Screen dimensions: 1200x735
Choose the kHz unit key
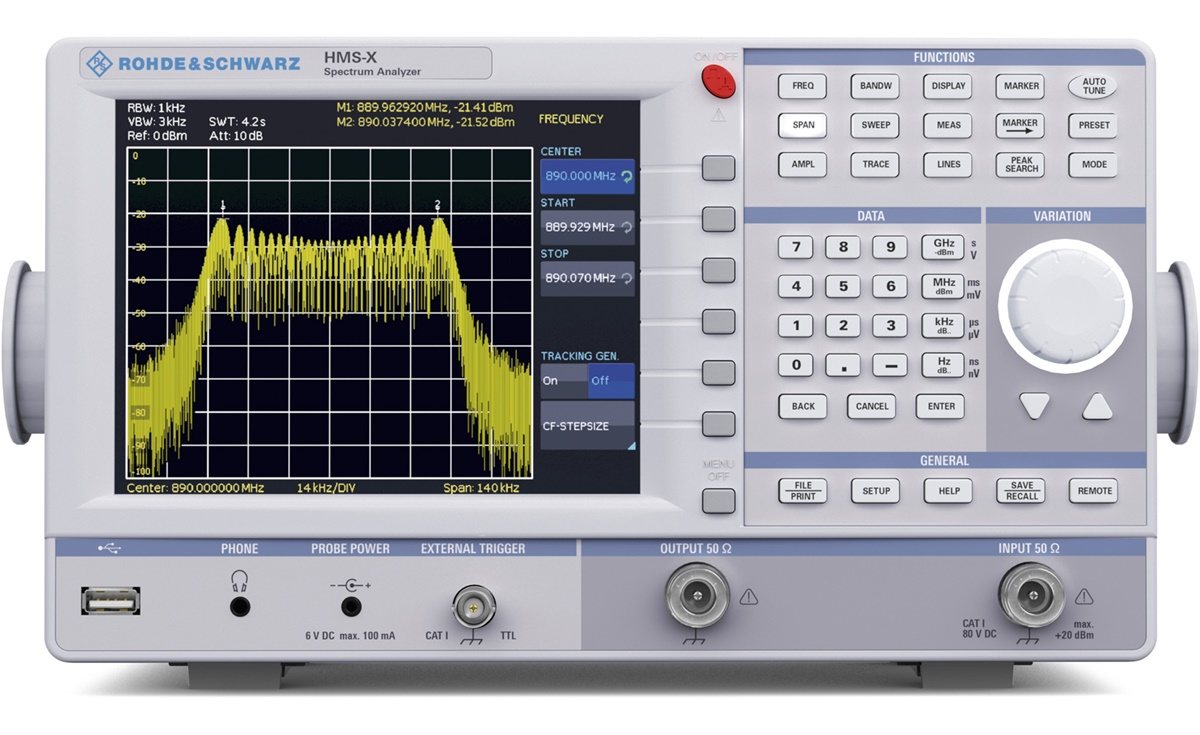[943, 326]
